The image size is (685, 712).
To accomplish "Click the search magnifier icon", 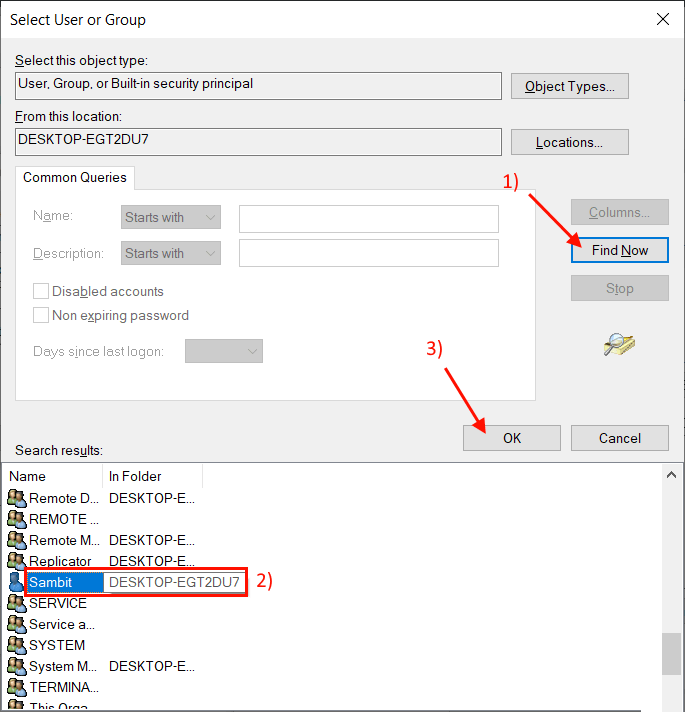I will 619,345.
